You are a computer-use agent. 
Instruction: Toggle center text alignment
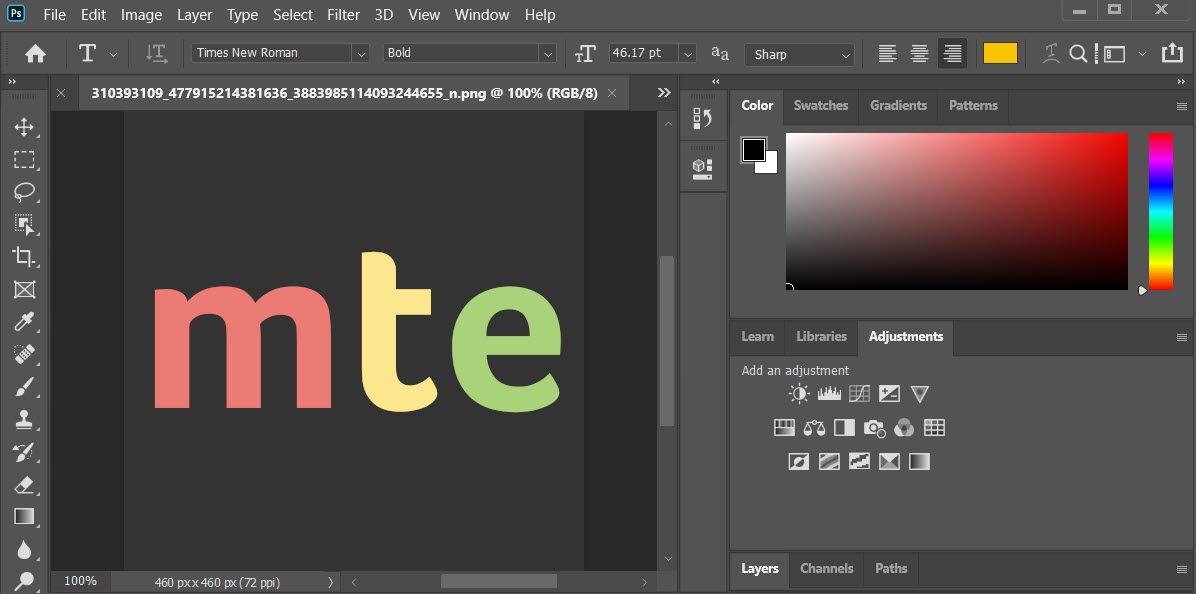[x=919, y=53]
